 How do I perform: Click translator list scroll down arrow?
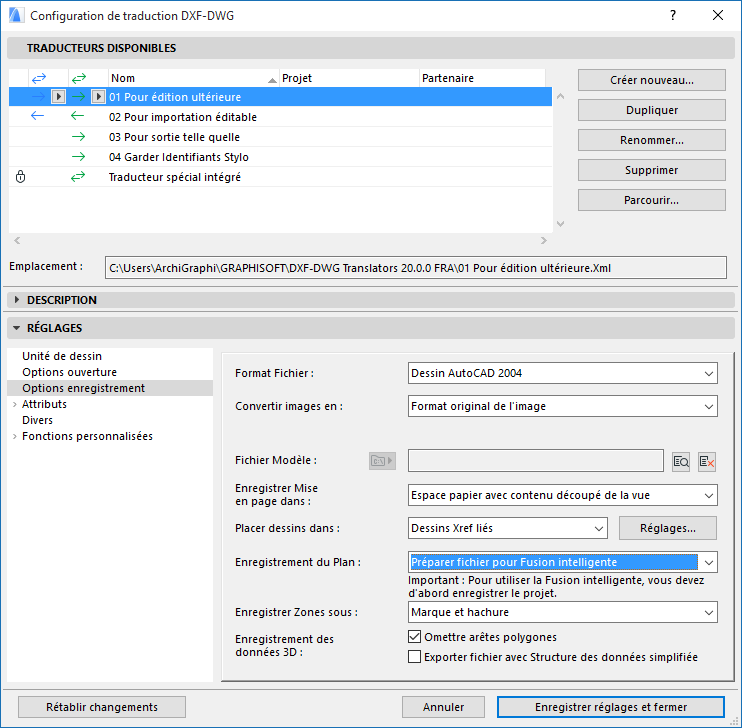pos(560,224)
